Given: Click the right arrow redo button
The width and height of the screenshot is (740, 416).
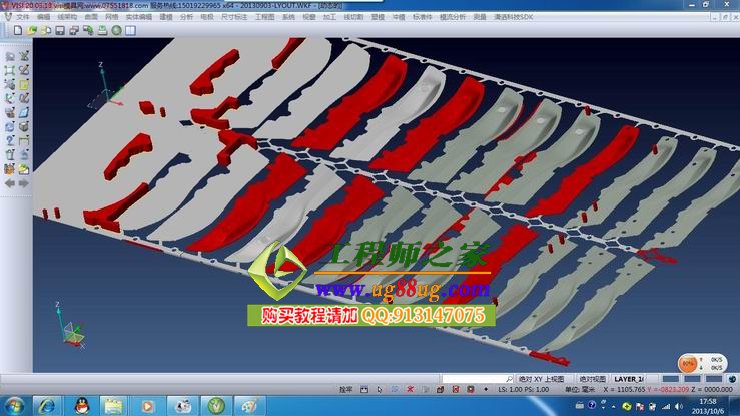Looking at the screenshot, I should (x=24, y=183).
